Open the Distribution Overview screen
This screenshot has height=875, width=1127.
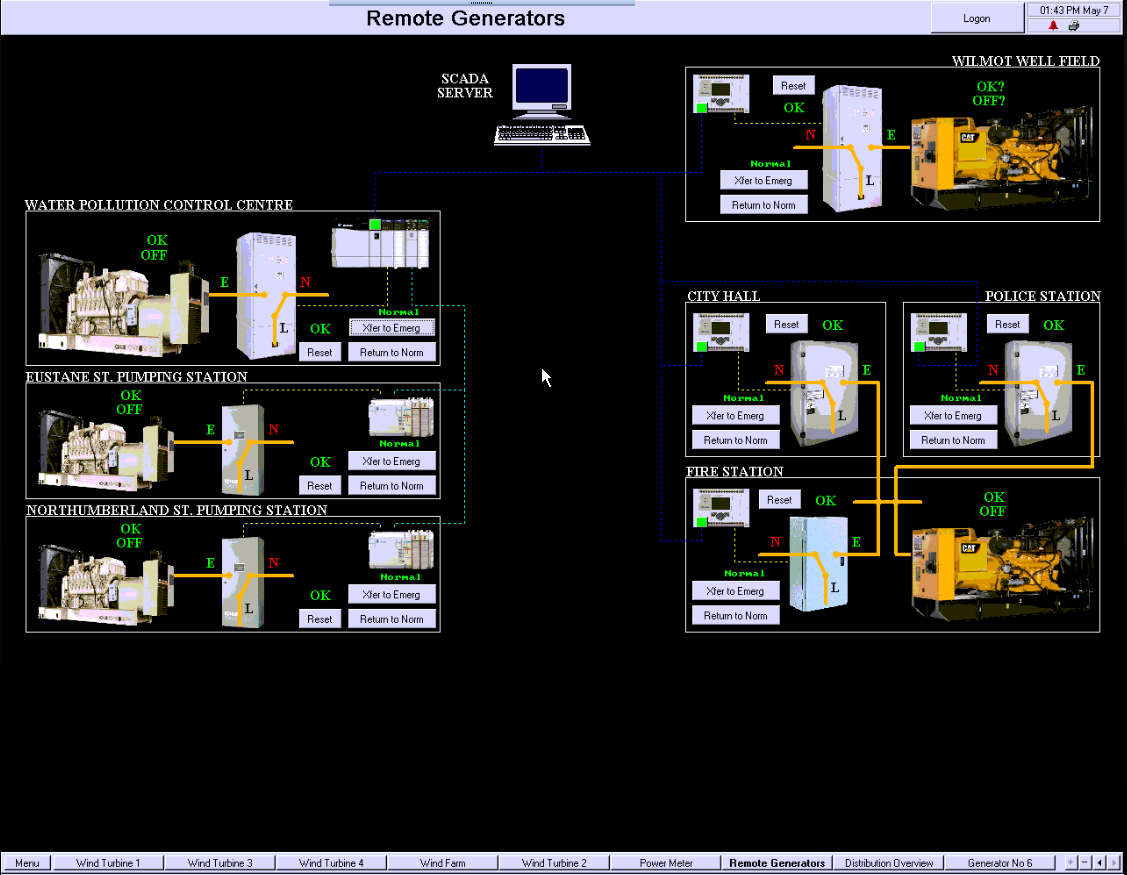pos(889,862)
